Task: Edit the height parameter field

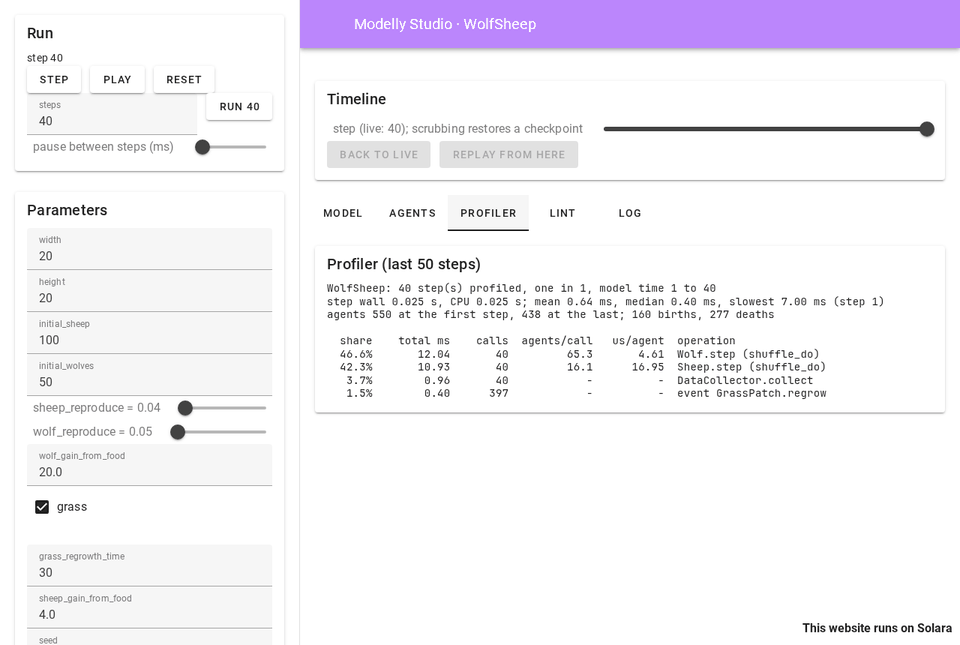Action: click(149, 291)
